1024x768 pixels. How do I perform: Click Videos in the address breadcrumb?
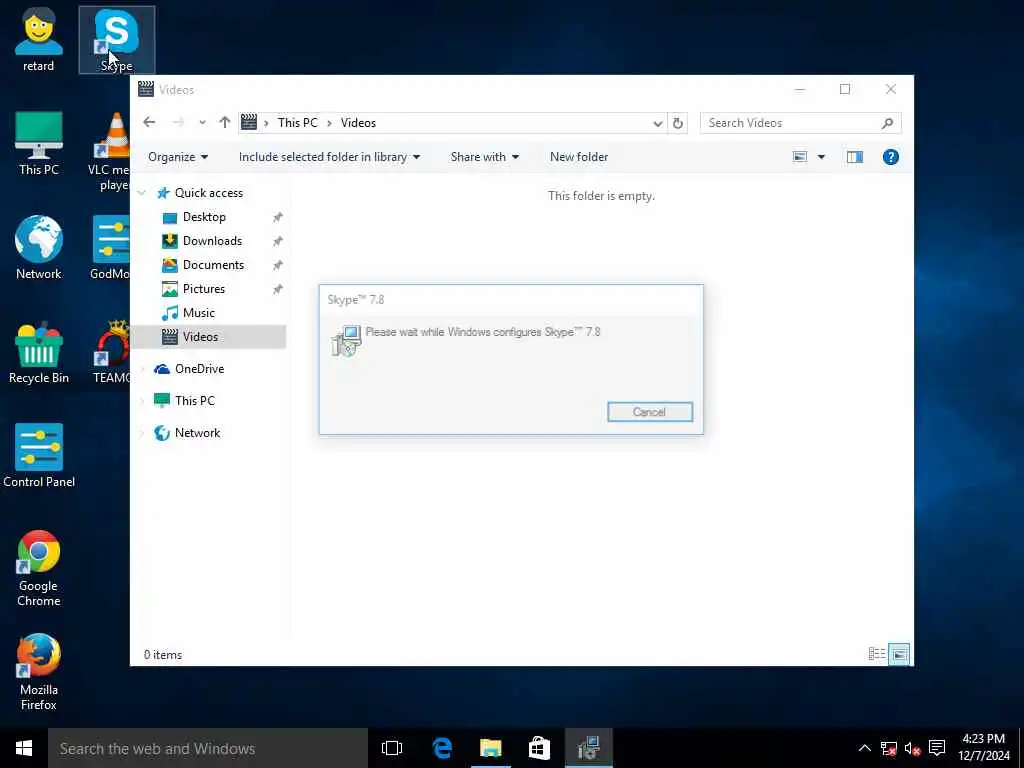click(x=358, y=123)
